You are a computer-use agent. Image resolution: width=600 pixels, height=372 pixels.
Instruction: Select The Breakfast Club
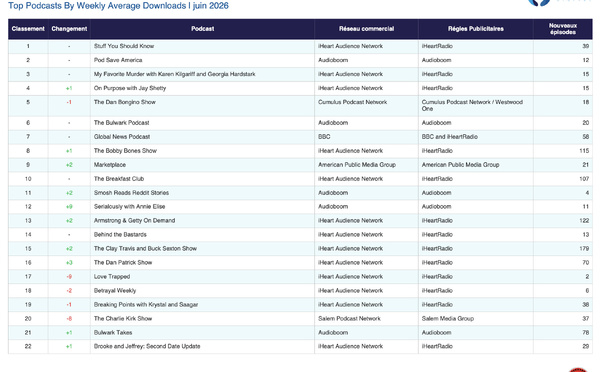coord(119,179)
